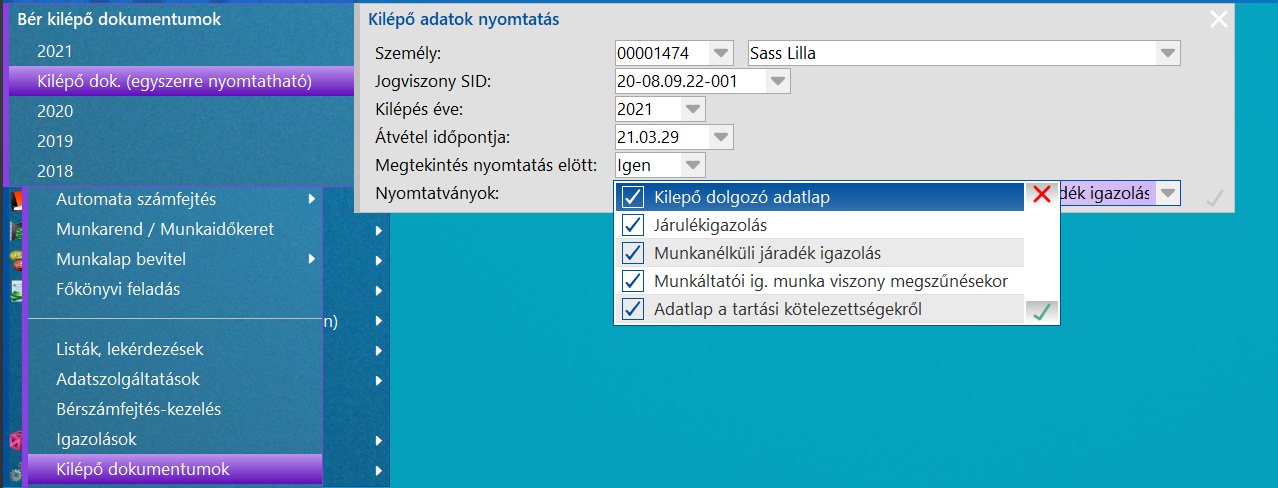Viewport: 1278px width, 488px height.
Task: Click the submenu arrow next to Automata számfejtés
Action: click(314, 200)
